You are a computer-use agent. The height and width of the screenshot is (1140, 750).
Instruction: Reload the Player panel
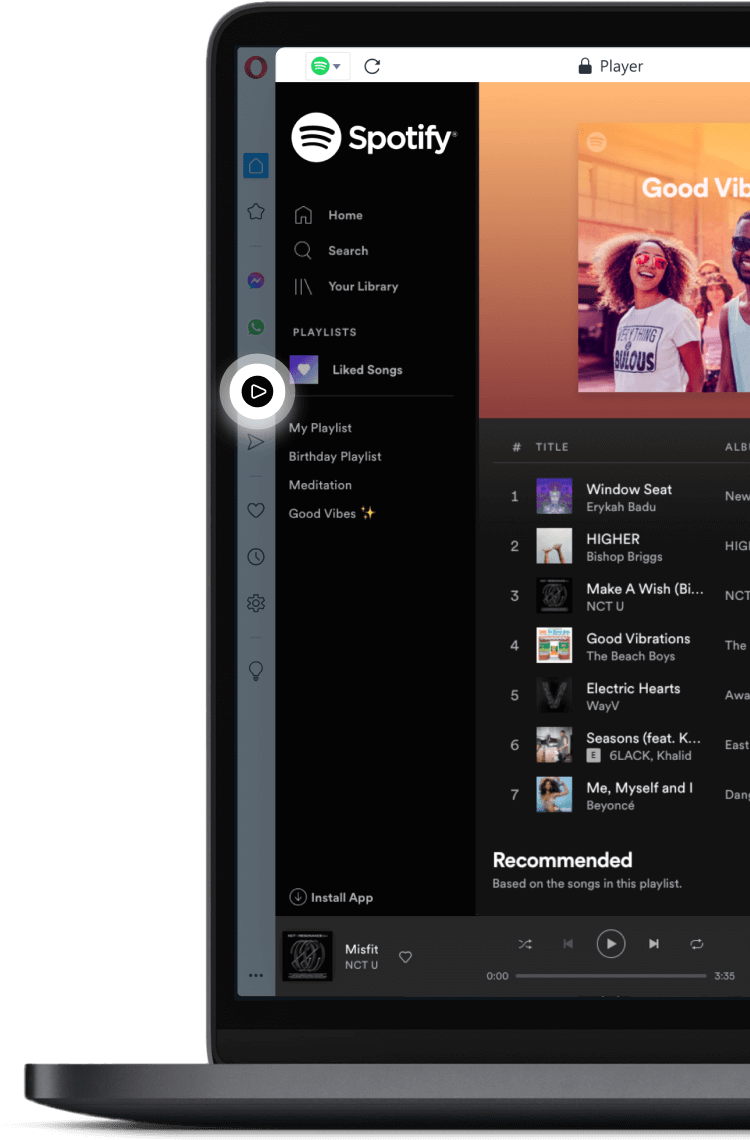click(x=372, y=67)
